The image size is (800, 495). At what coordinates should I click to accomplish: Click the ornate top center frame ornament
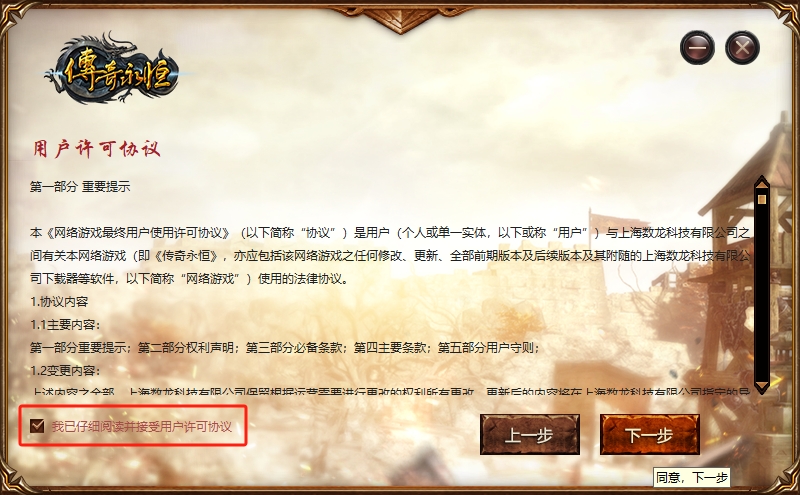click(x=401, y=18)
